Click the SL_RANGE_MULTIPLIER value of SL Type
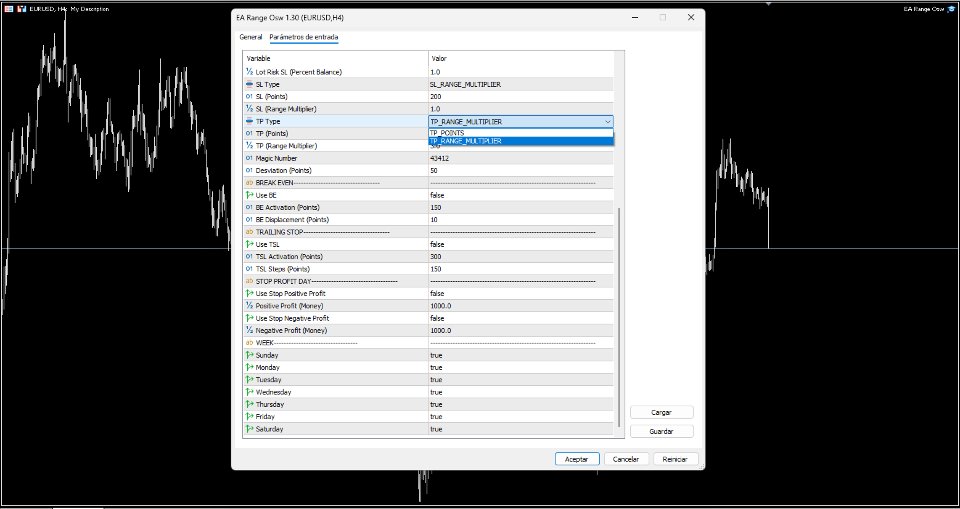 pyautogui.click(x=465, y=85)
